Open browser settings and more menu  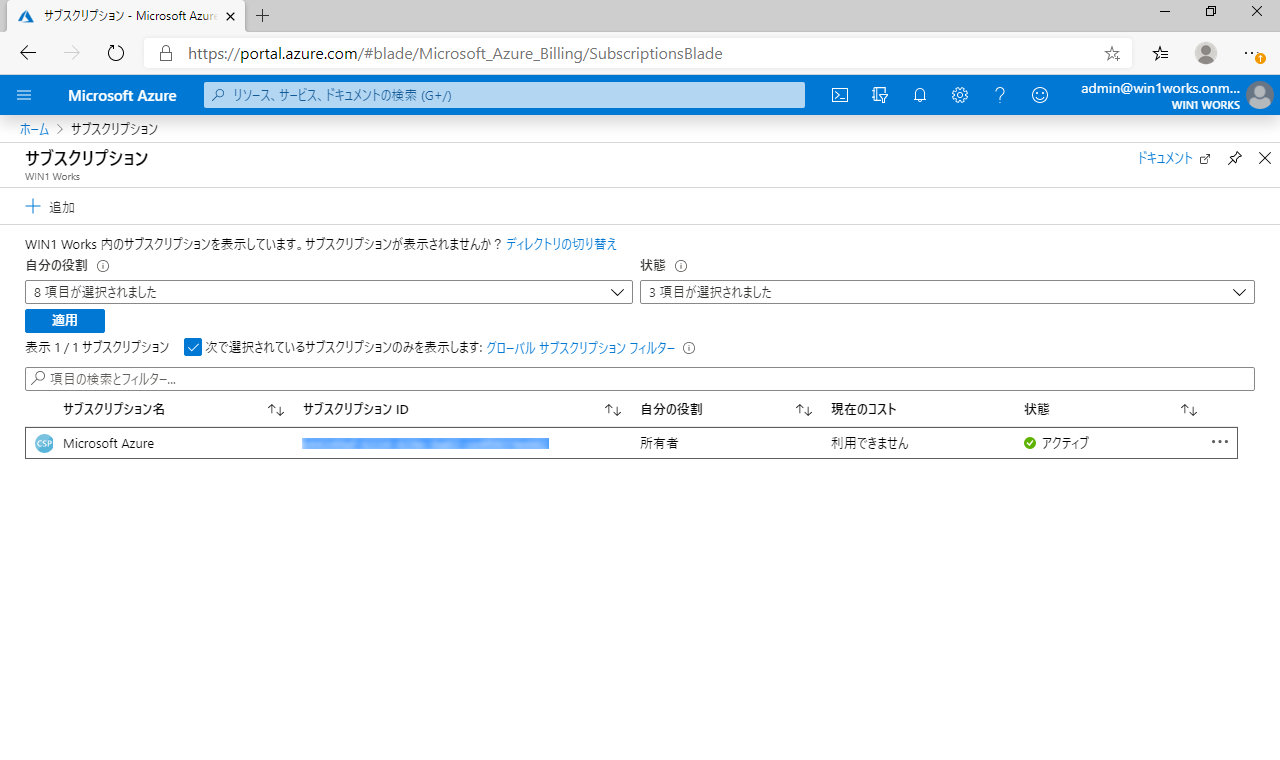pyautogui.click(x=1252, y=53)
